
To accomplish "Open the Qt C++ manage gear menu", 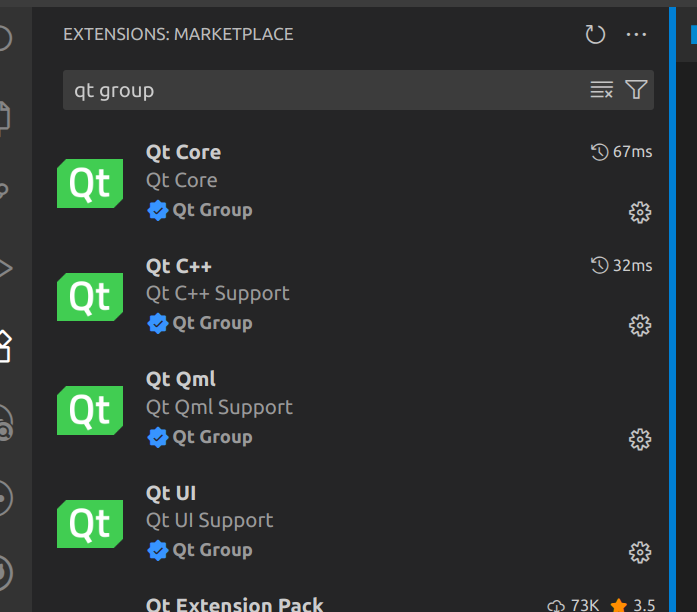I will (x=640, y=325).
